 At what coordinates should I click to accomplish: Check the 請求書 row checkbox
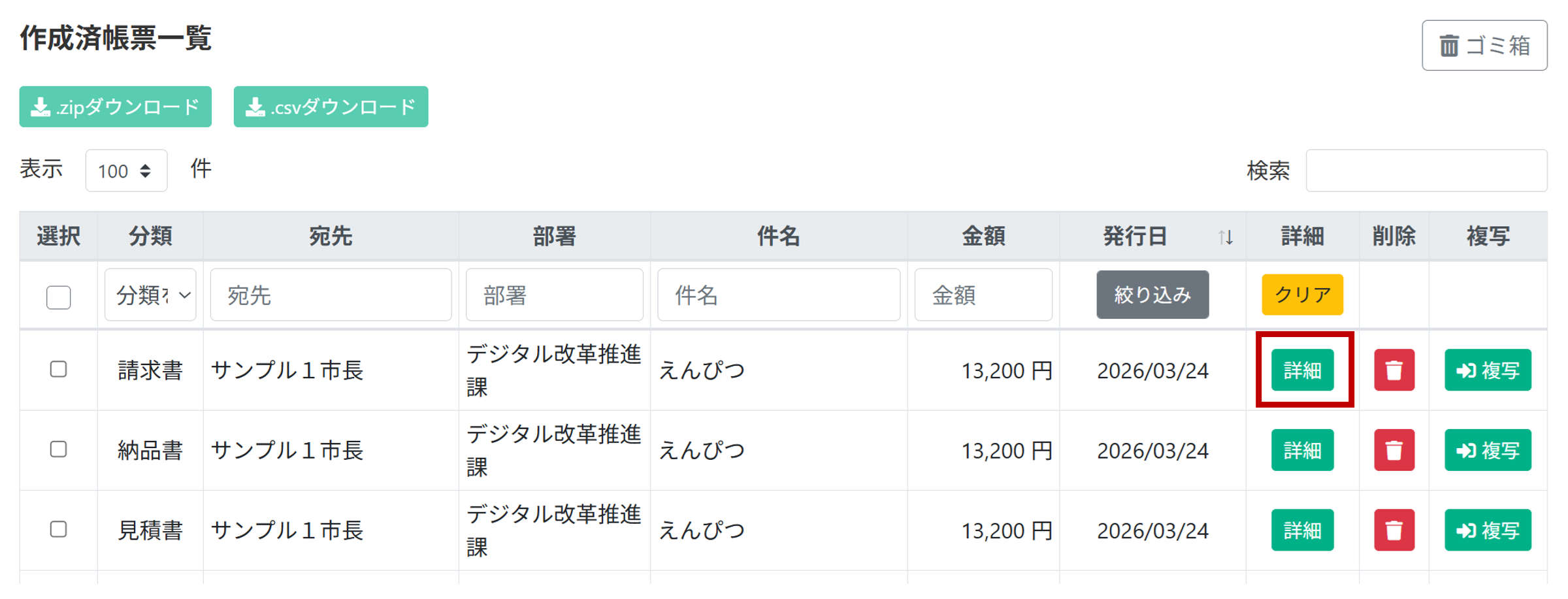59,369
